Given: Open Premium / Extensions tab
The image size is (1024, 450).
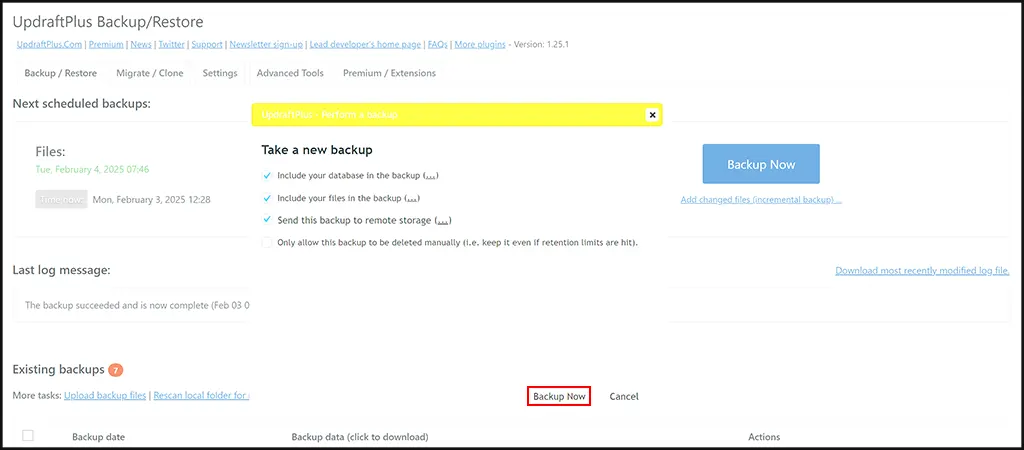Looking at the screenshot, I should click(389, 73).
